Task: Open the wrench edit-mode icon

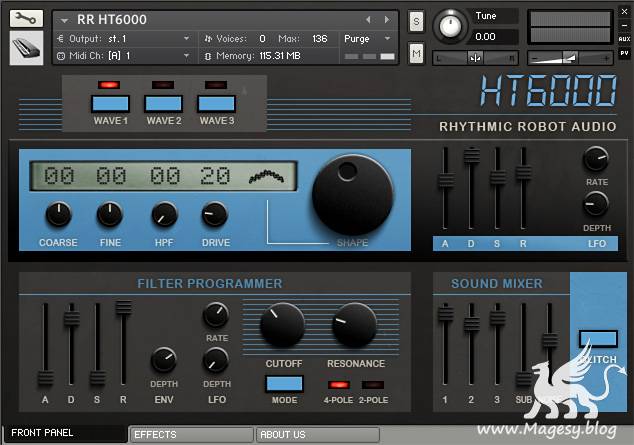Action: pyautogui.click(x=26, y=19)
